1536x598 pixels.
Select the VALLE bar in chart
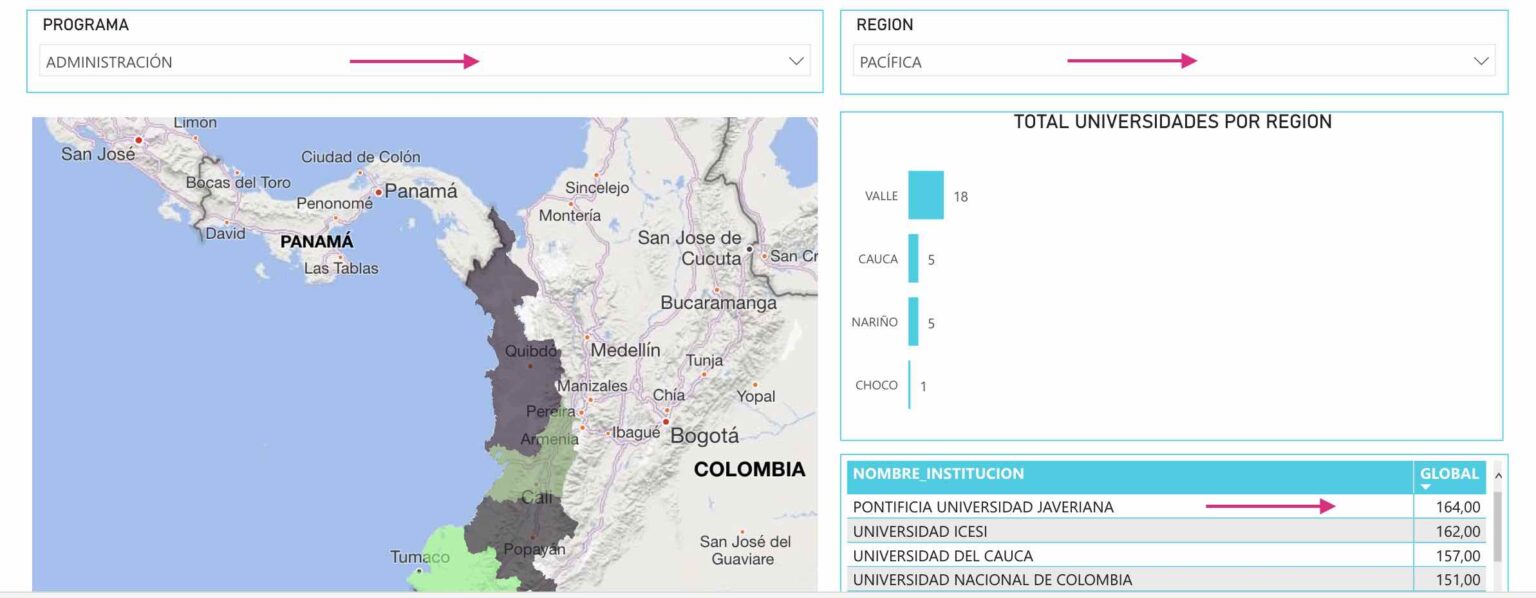click(x=925, y=195)
